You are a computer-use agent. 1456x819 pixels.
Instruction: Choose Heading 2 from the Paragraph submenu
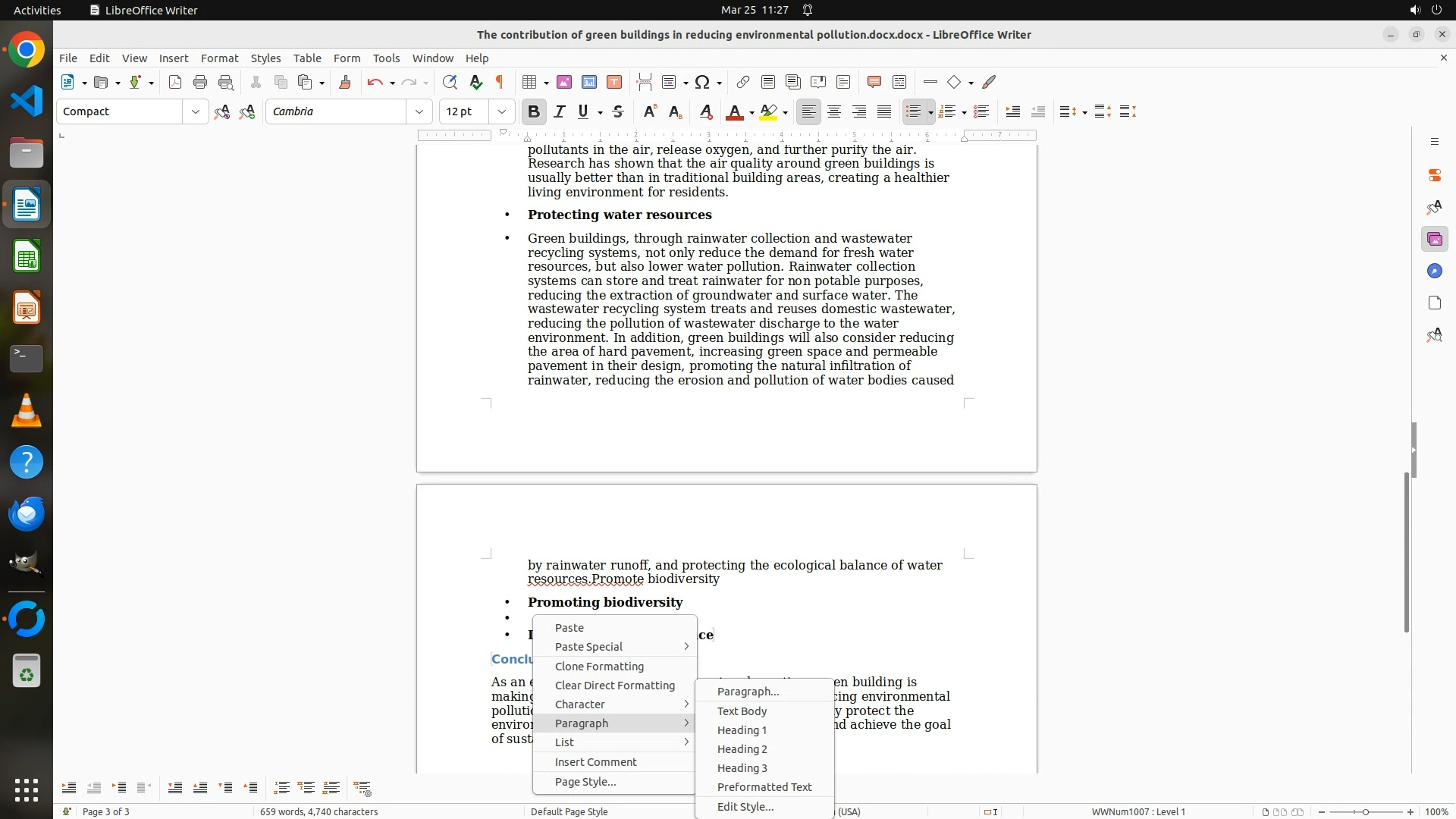[x=742, y=749]
